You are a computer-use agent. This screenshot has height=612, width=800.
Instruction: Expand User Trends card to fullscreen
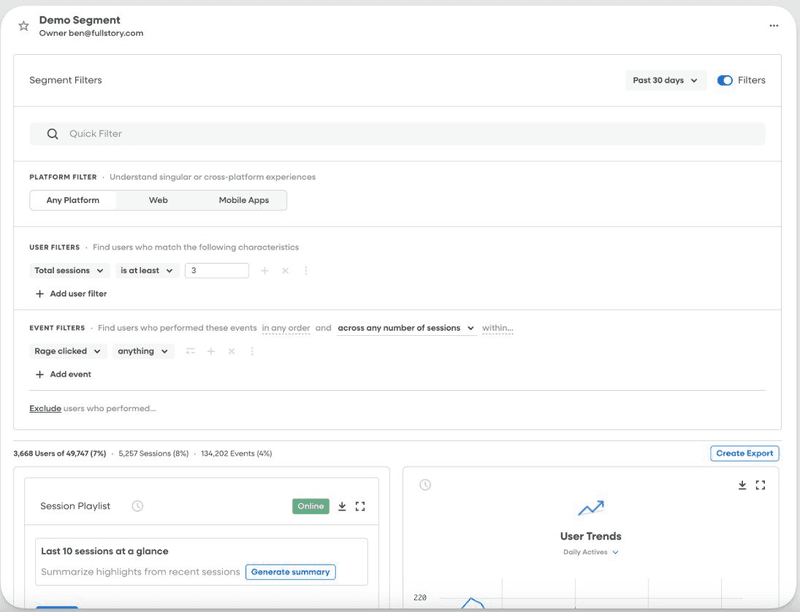760,485
